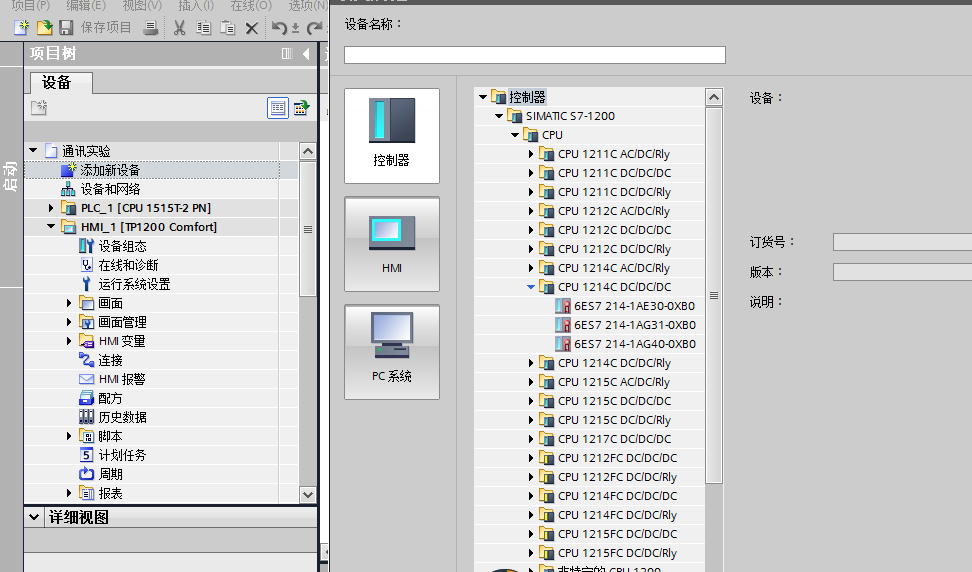Select the PC 系统 device category button
The height and width of the screenshot is (572, 972).
point(392,352)
